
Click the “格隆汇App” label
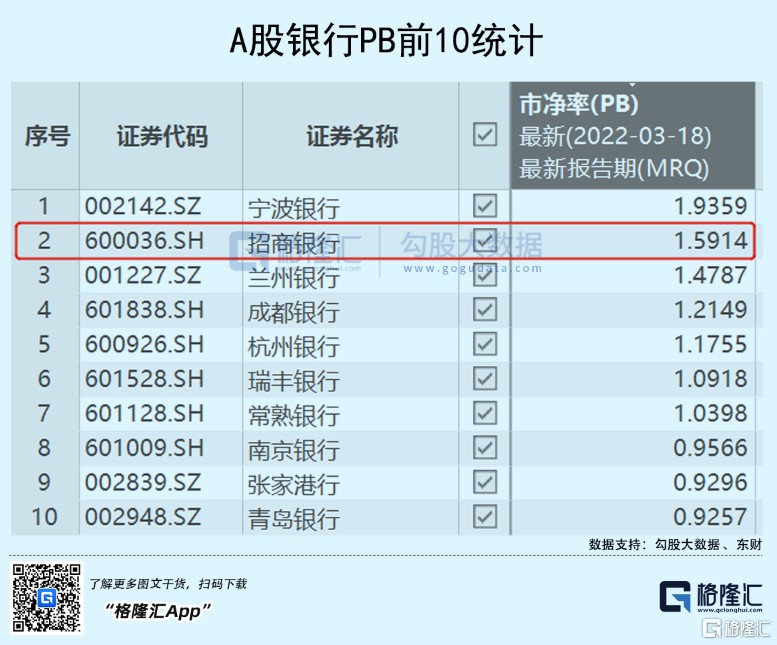coord(158,611)
